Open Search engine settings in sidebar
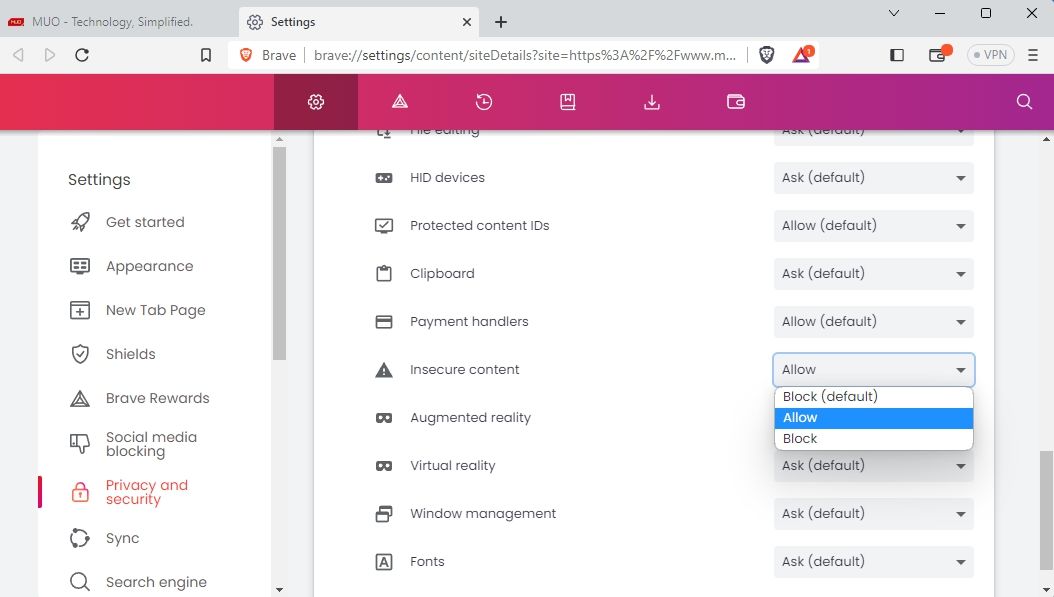The height and width of the screenshot is (597, 1054). pos(156,582)
